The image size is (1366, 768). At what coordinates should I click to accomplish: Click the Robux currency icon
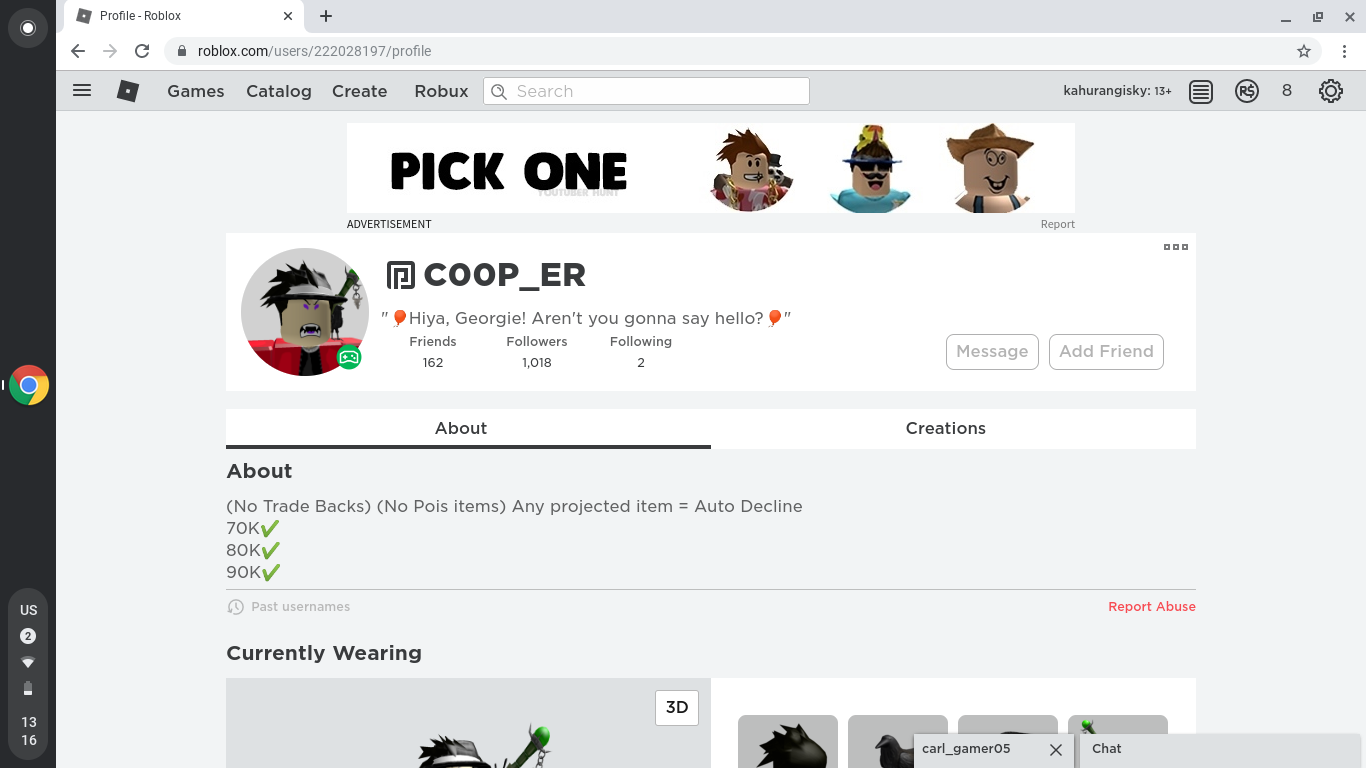click(1247, 91)
